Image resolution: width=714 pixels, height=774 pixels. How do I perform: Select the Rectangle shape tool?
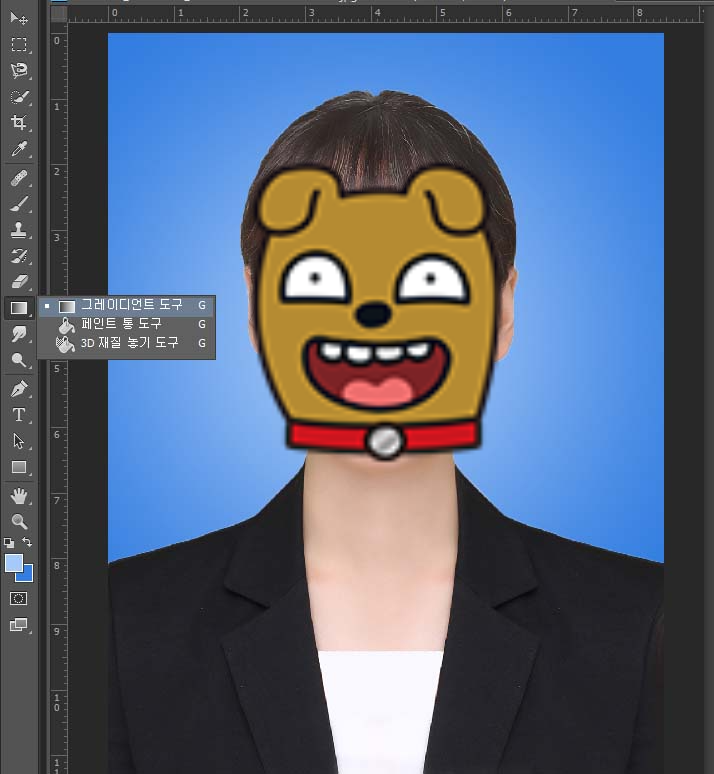point(19,467)
